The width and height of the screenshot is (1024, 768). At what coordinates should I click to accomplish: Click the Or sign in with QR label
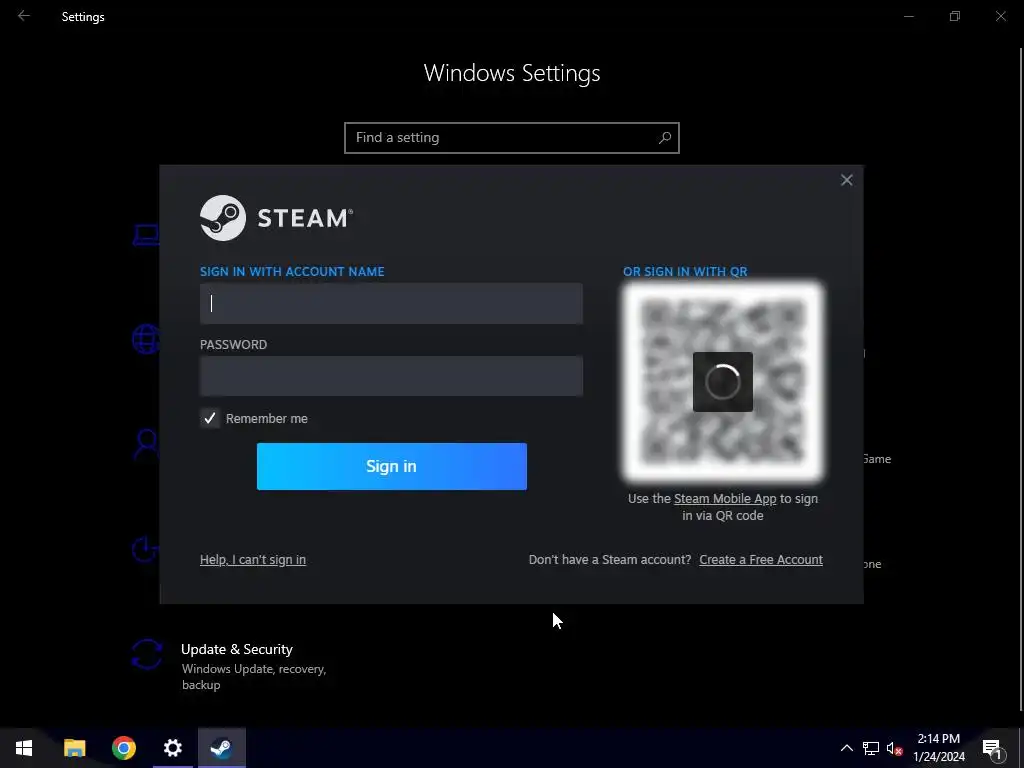tap(685, 272)
